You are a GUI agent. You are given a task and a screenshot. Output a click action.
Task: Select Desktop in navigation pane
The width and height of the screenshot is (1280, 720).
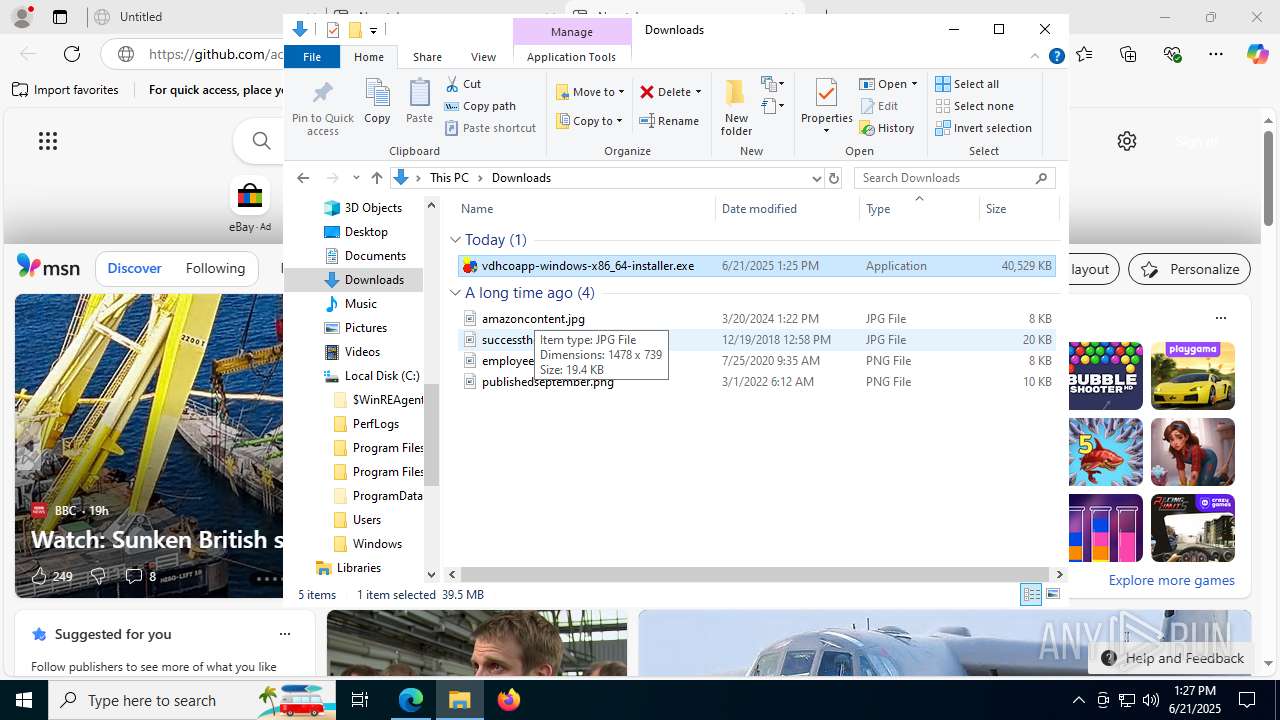[x=366, y=232]
